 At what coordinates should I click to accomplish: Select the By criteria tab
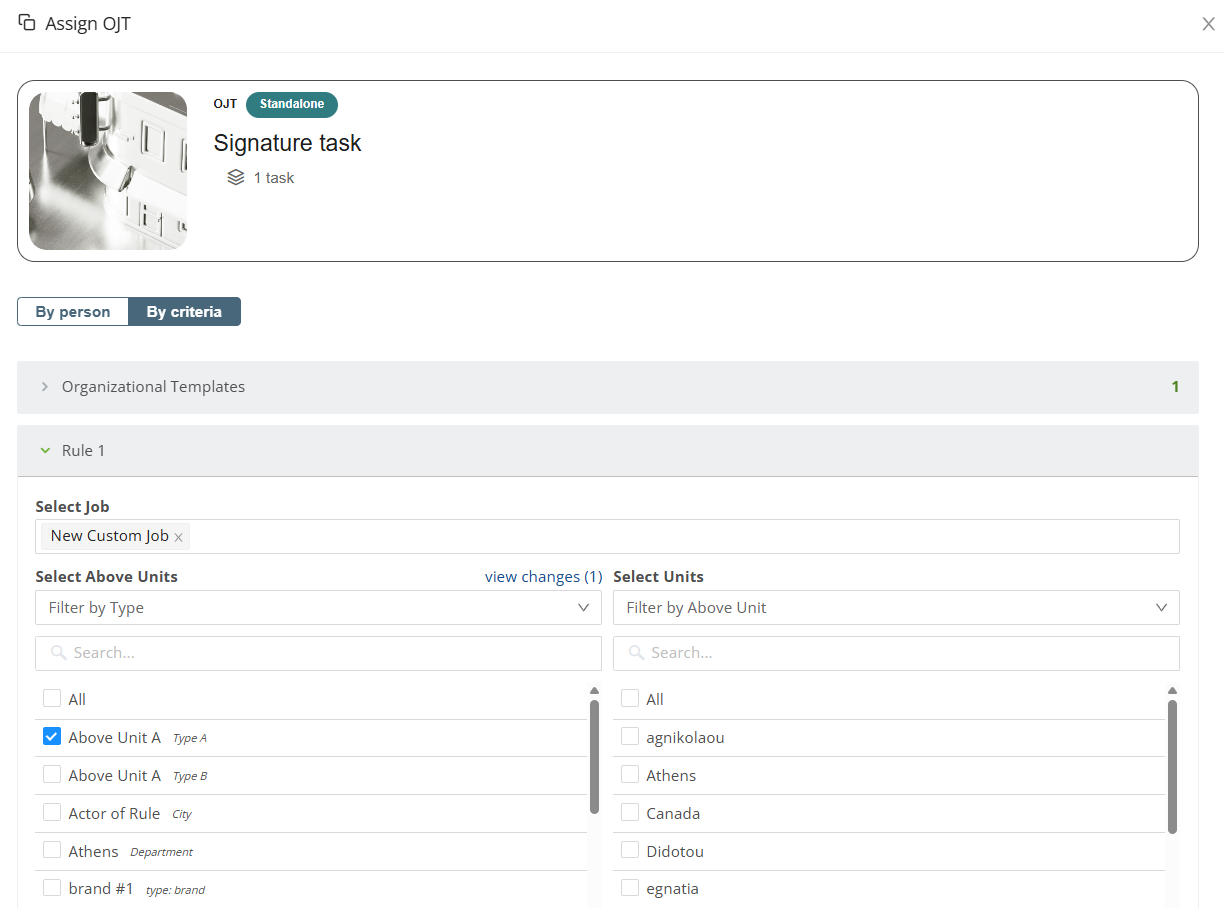(184, 312)
